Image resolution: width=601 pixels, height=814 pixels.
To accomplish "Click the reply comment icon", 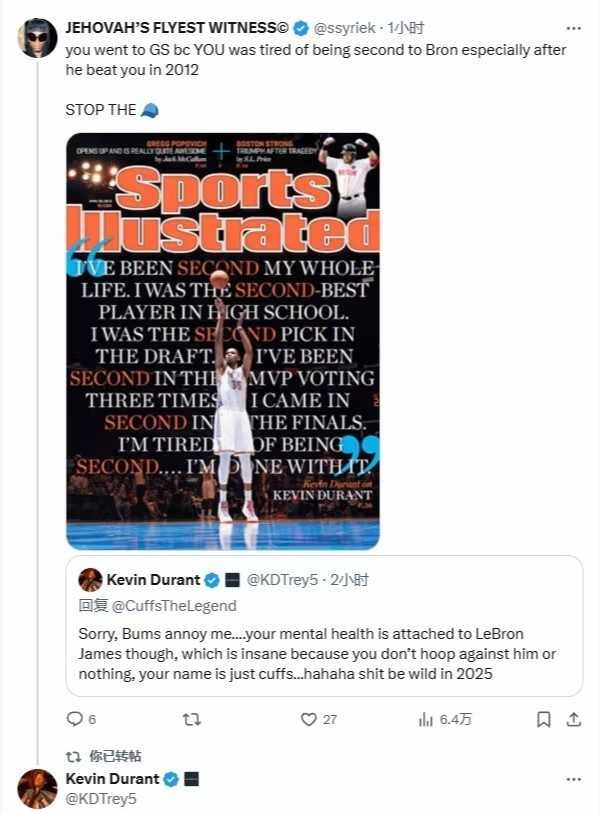I will (x=74, y=719).
